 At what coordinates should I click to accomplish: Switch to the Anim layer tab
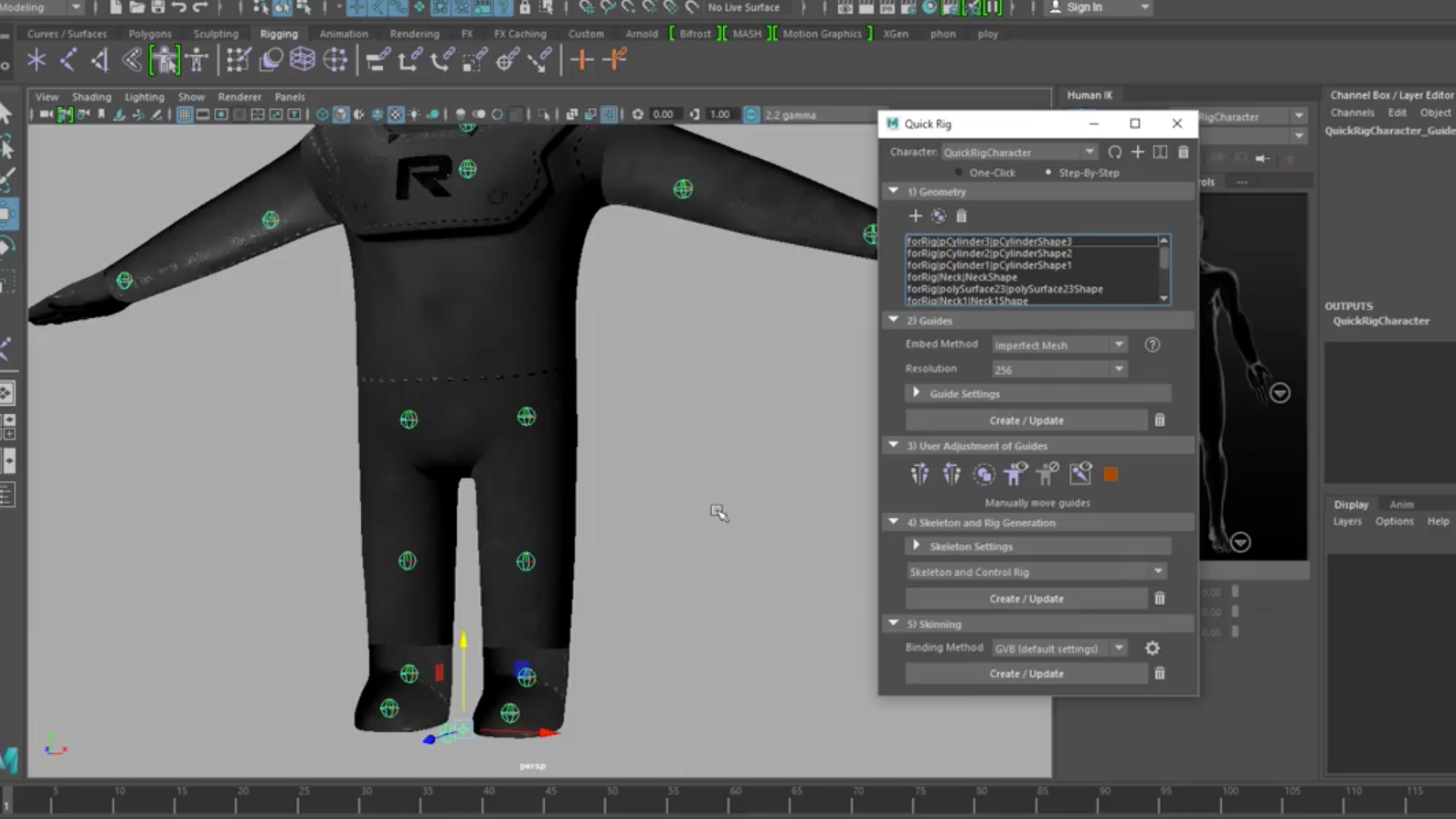1401,505
